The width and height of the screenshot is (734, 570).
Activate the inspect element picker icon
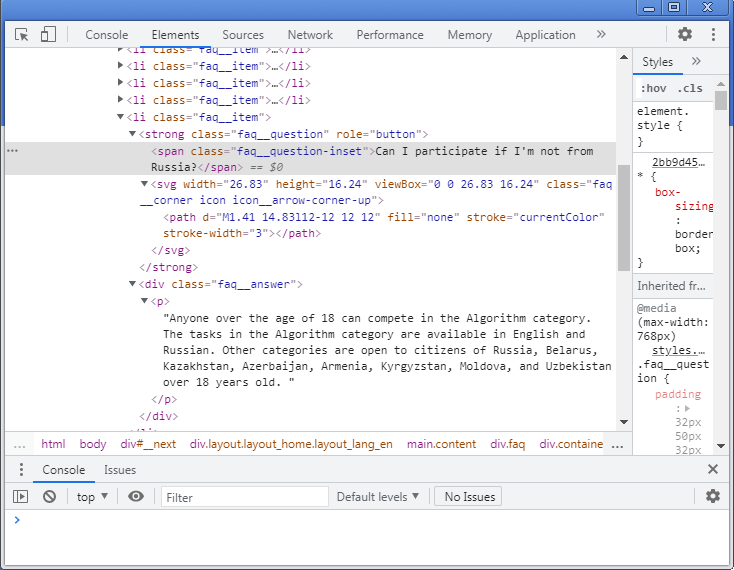(x=22, y=35)
